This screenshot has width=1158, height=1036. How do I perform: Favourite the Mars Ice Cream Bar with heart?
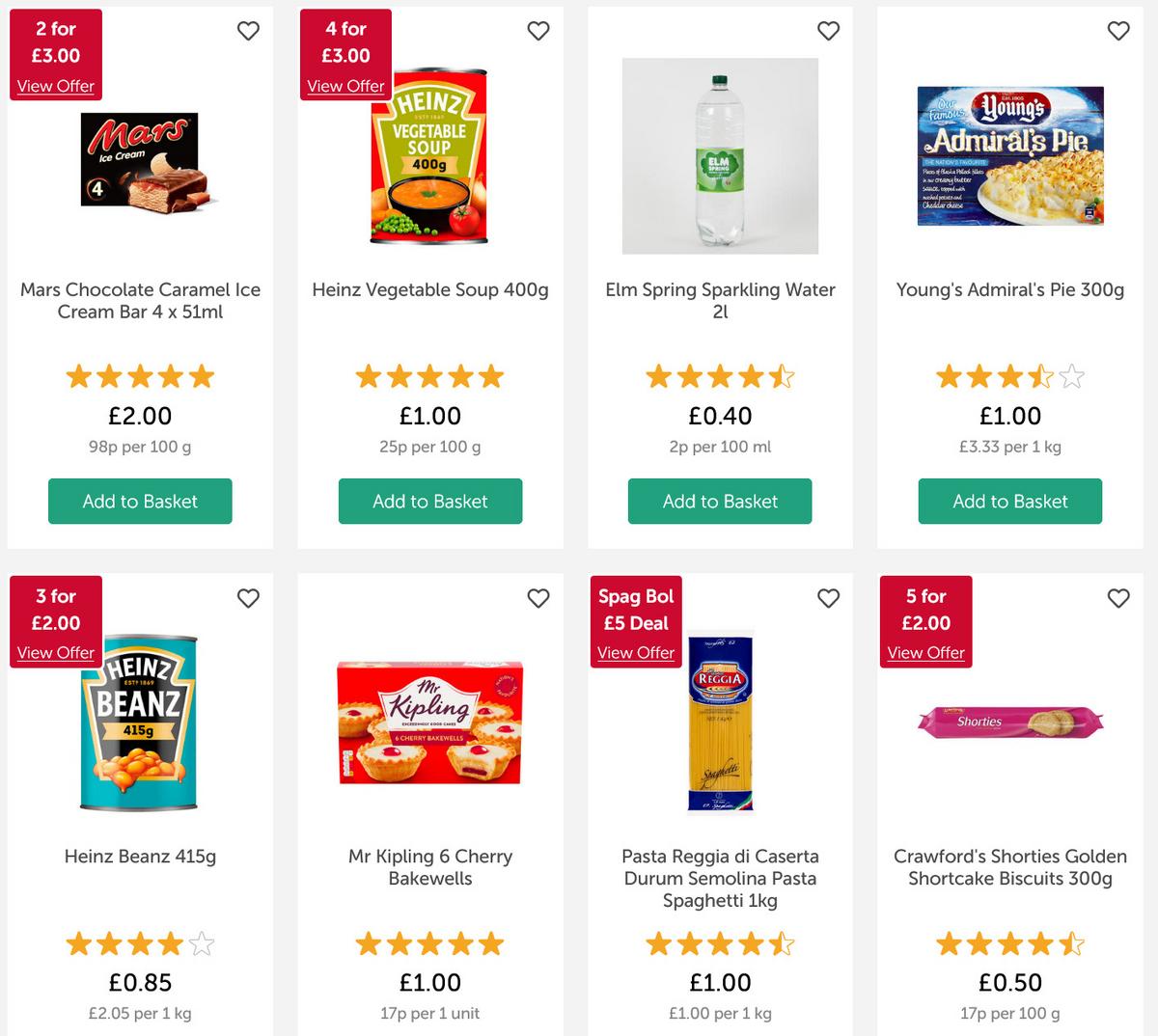248,31
